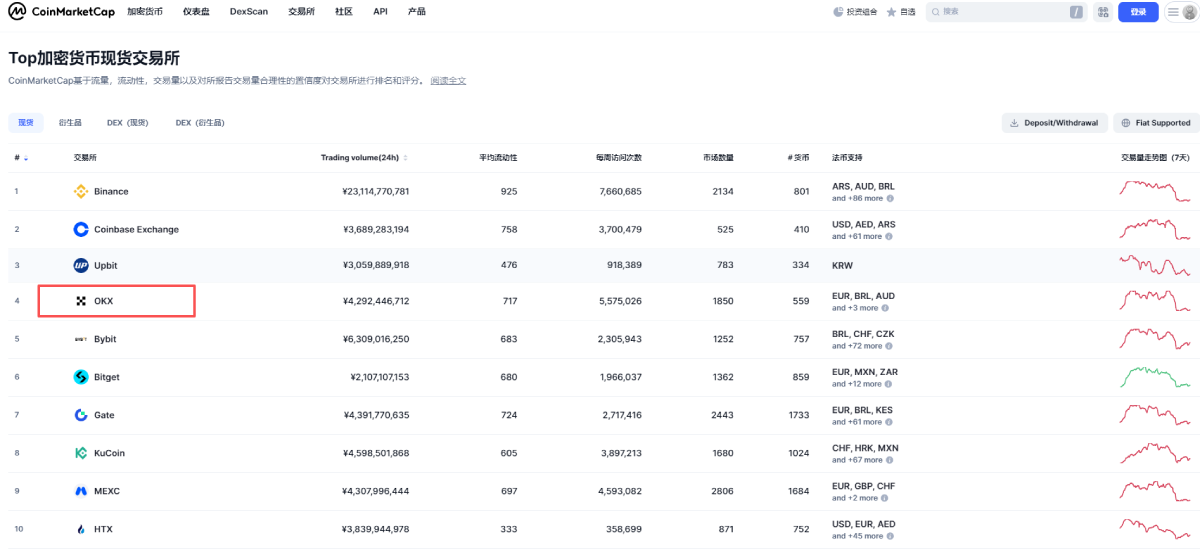Viewport: 1200px width, 550px height.
Task: Click the 市场数量 column header
Action: point(718,158)
